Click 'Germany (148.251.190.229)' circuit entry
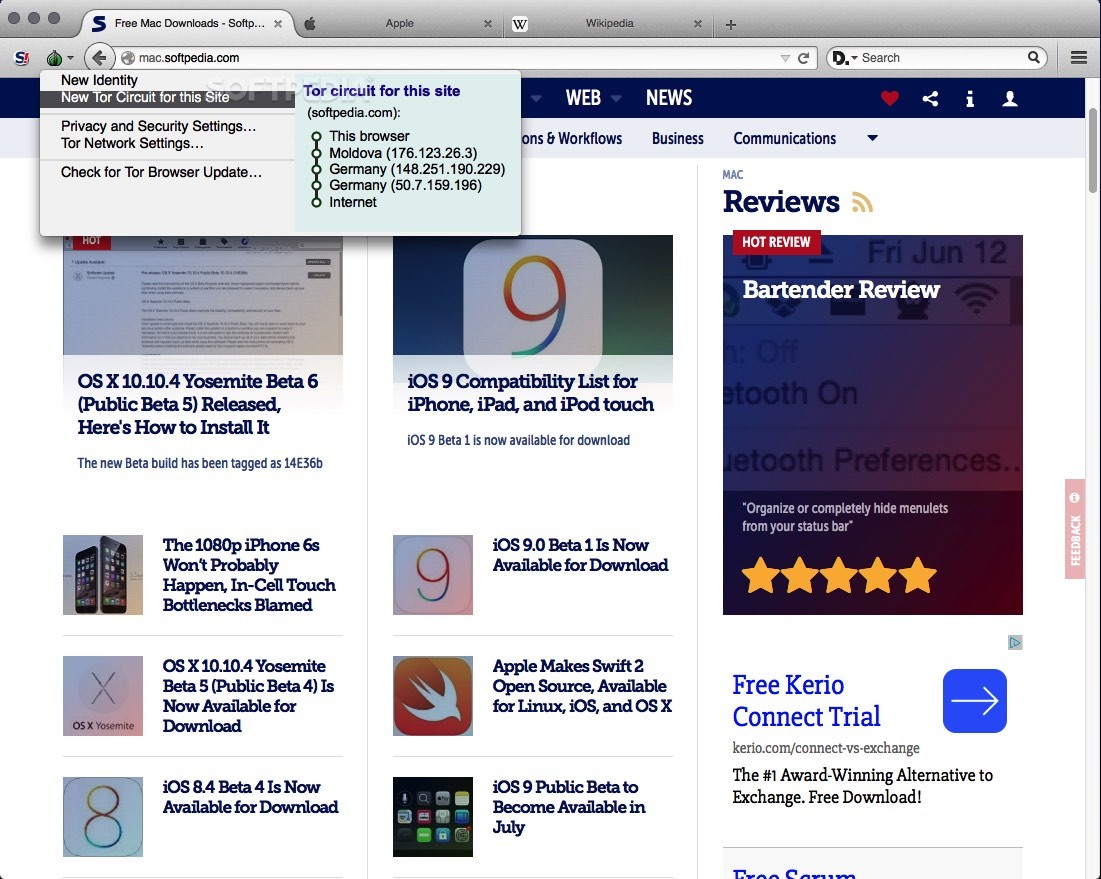Screen dimensions: 1101x879 tap(417, 168)
